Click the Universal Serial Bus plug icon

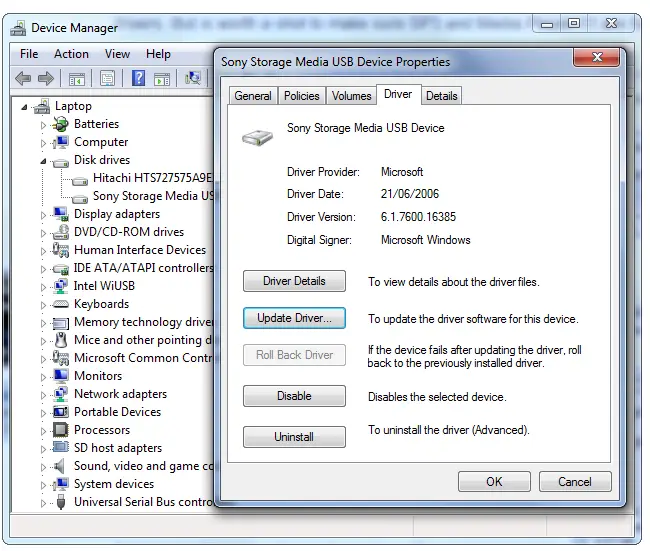pos(61,502)
